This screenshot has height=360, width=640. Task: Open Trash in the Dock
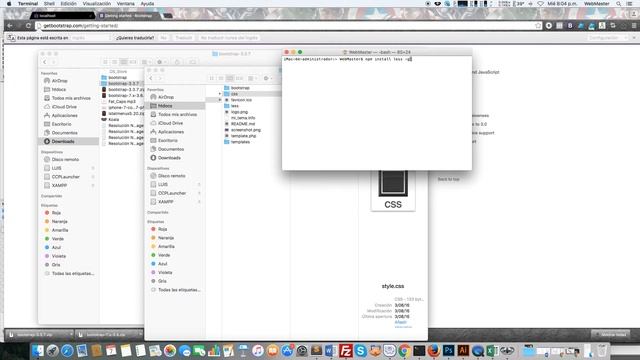[x=602, y=350]
